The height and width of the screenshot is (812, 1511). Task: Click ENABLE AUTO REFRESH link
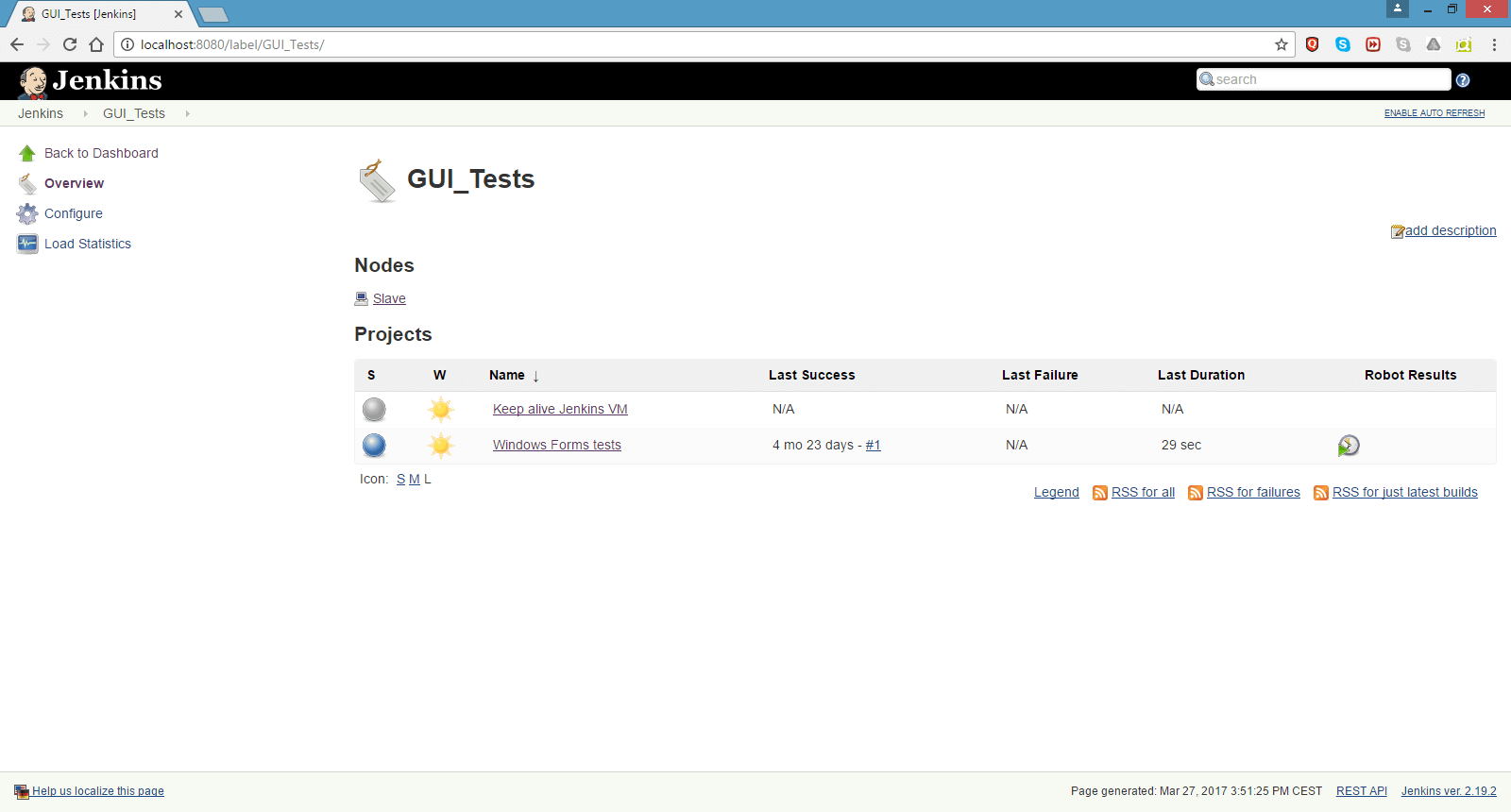click(1435, 113)
